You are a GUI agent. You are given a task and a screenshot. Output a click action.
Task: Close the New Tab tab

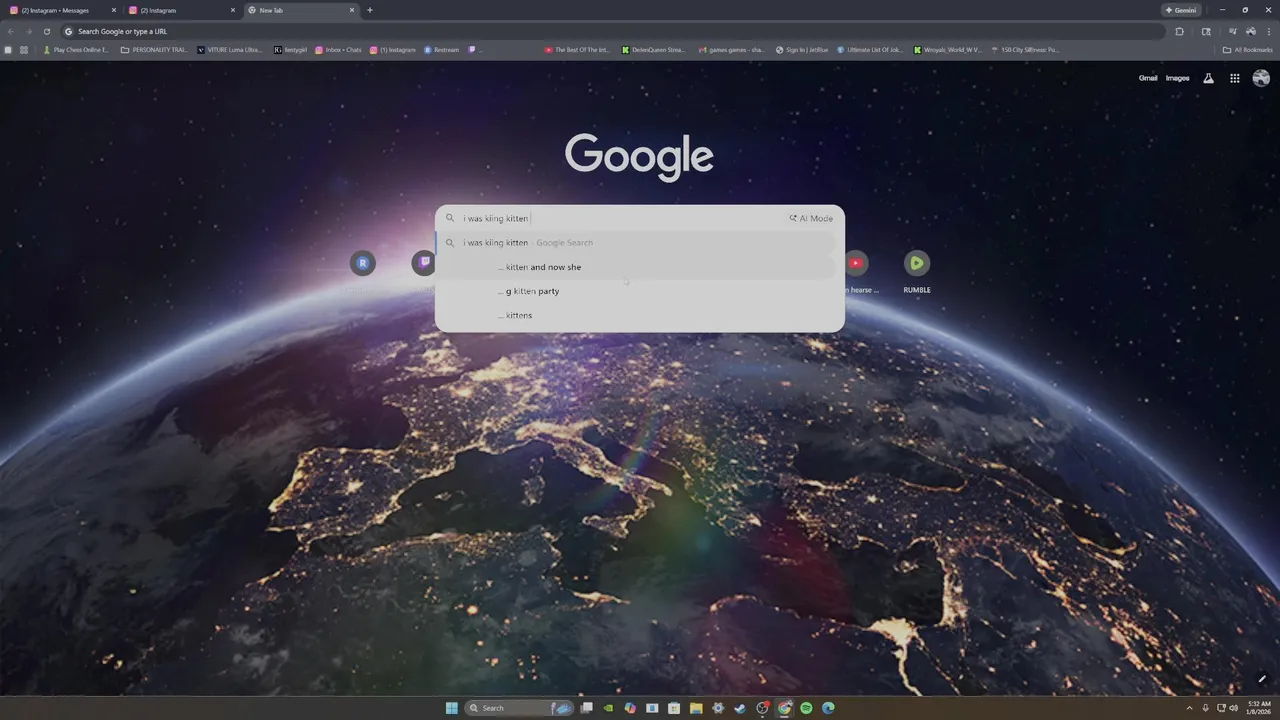(x=352, y=10)
